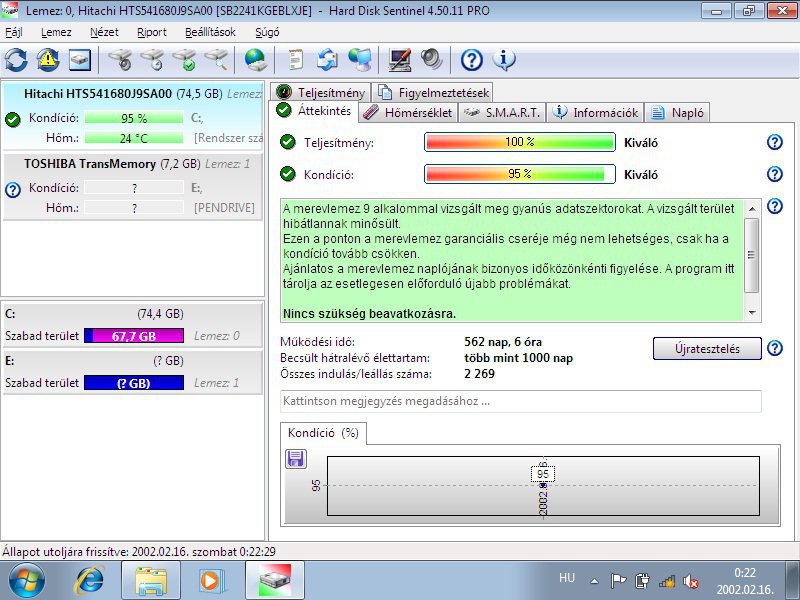Click the muted volume tray icon
Viewport: 800px width, 600px height.
pos(691,581)
